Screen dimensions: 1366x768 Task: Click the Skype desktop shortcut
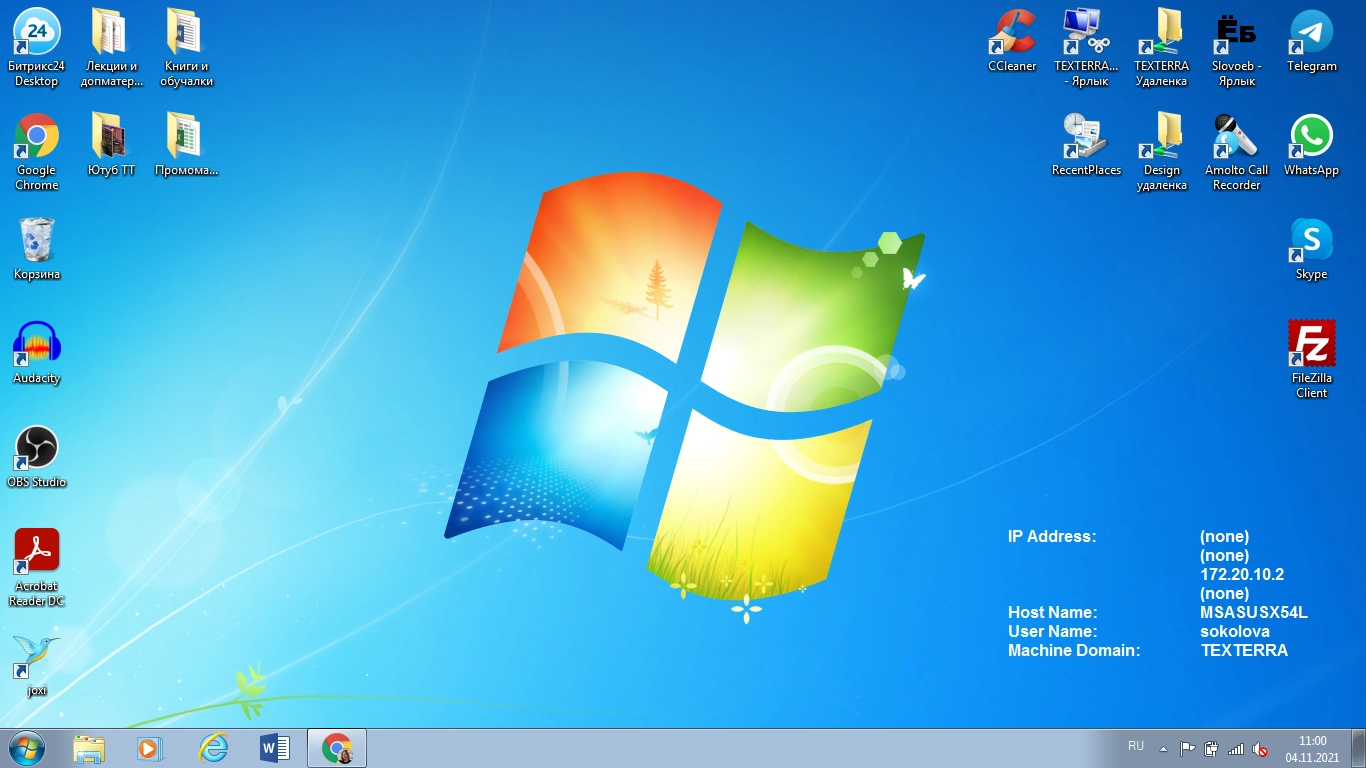[x=1312, y=248]
